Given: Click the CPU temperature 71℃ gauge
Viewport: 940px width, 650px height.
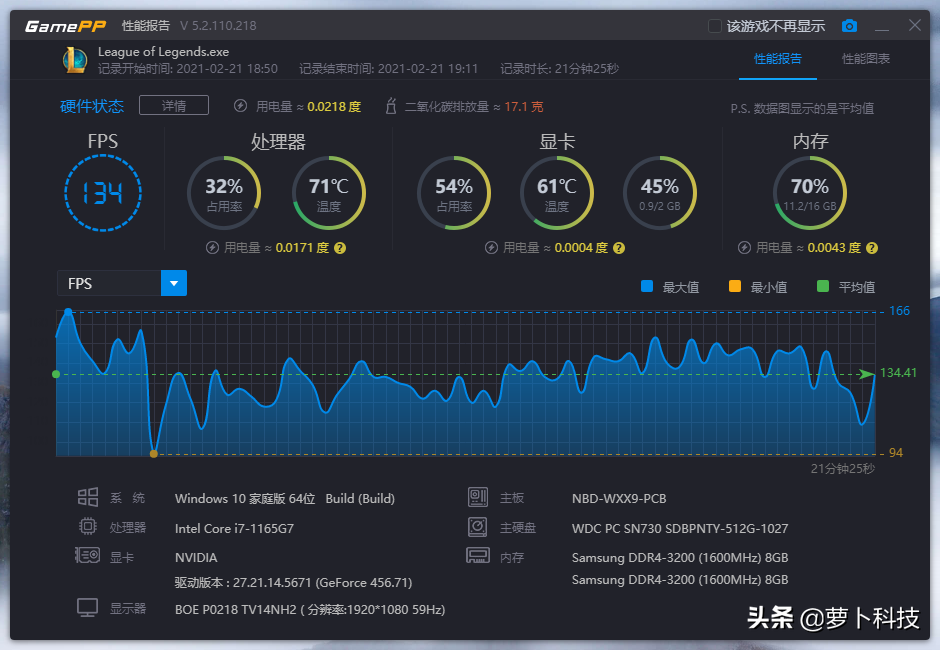Looking at the screenshot, I should point(329,193).
